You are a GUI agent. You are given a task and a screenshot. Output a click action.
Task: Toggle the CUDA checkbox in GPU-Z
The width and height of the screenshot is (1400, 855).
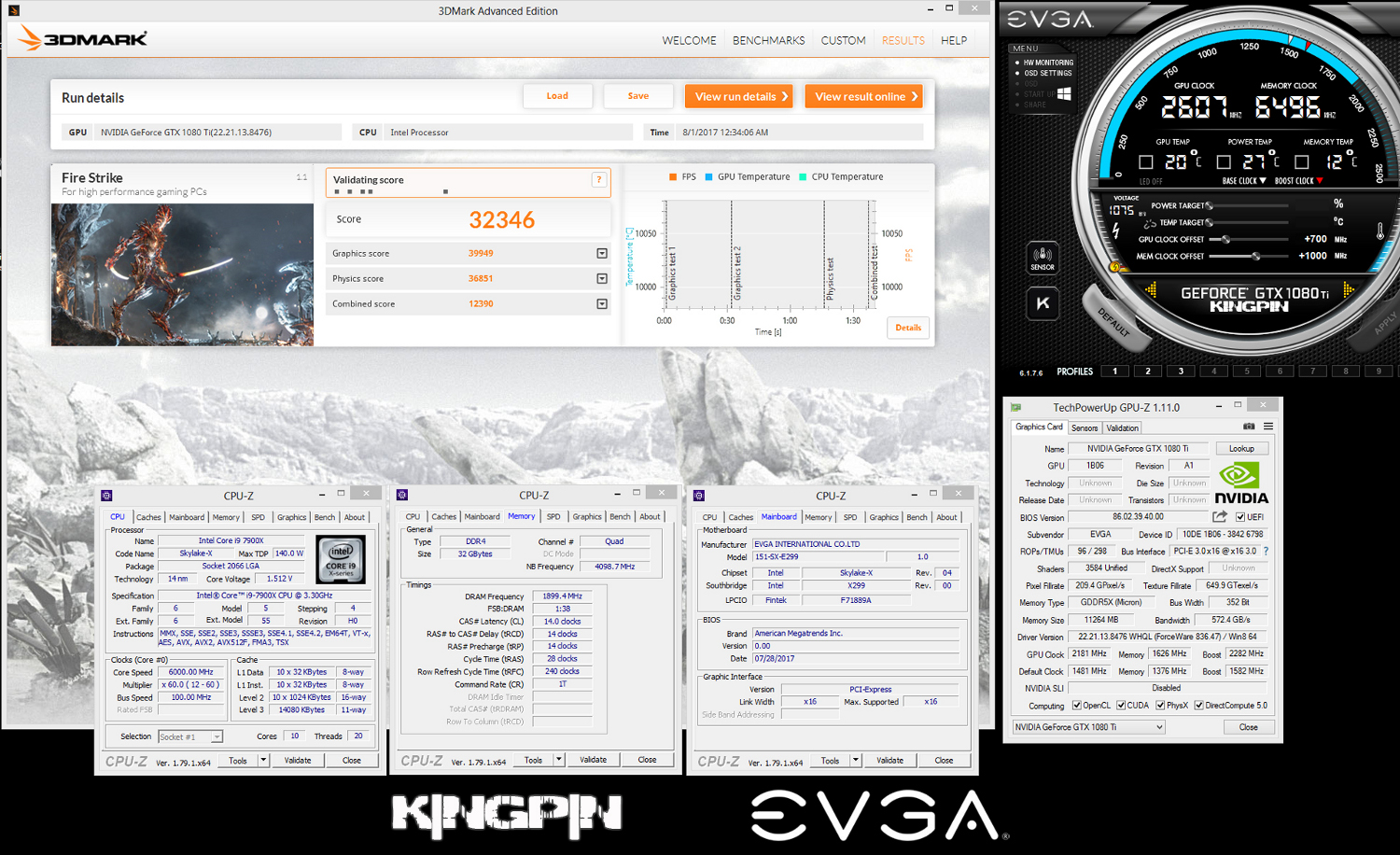[x=1121, y=706]
